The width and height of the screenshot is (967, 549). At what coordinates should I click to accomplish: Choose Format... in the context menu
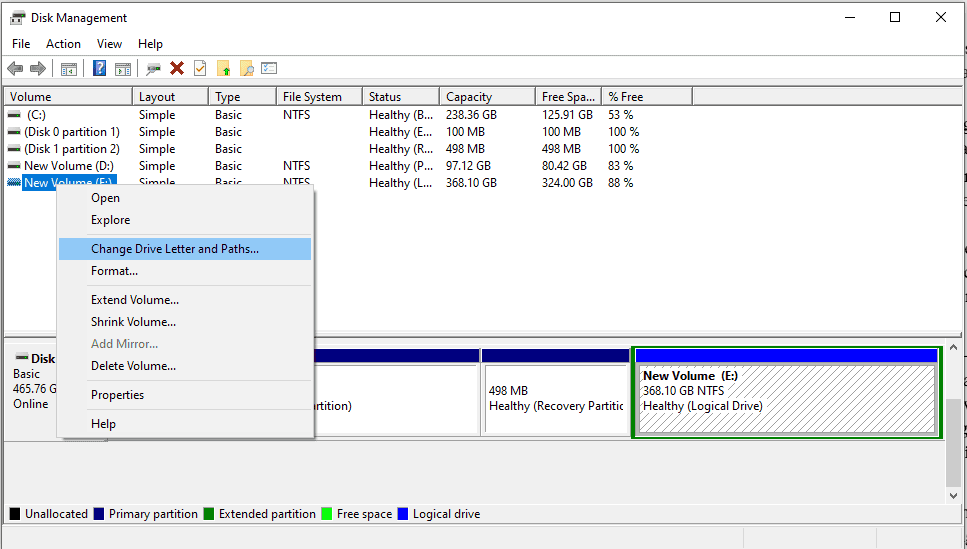(185, 271)
